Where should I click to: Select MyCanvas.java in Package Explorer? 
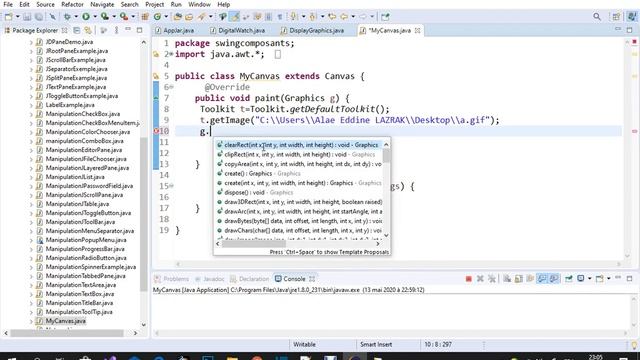click(x=65, y=321)
